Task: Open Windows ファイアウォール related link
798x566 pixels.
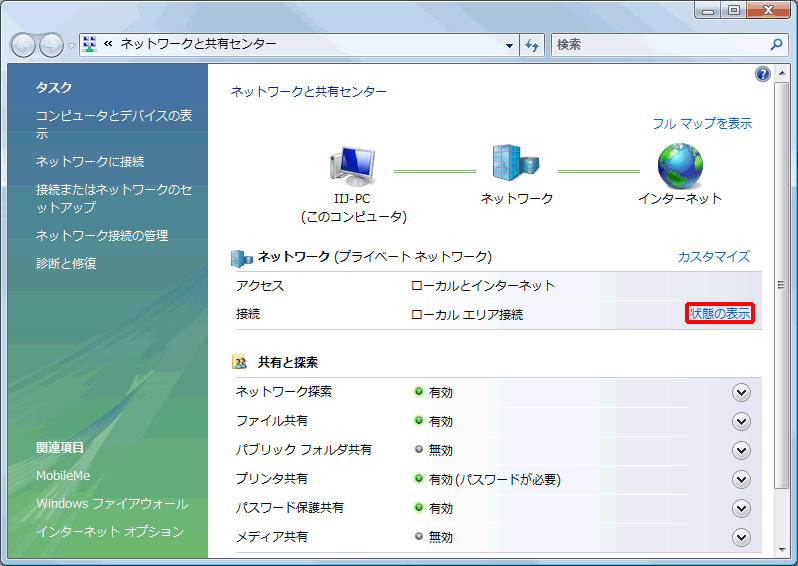Action: (112, 504)
